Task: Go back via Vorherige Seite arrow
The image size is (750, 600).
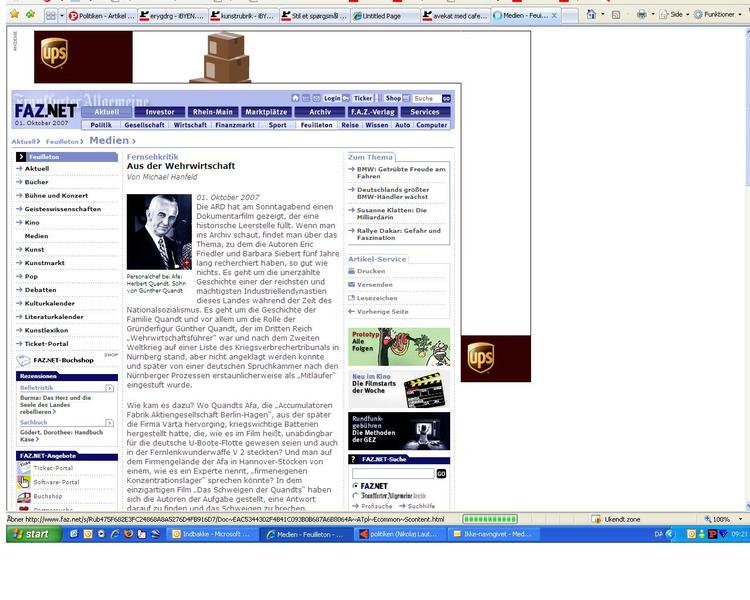Action: pos(352,311)
